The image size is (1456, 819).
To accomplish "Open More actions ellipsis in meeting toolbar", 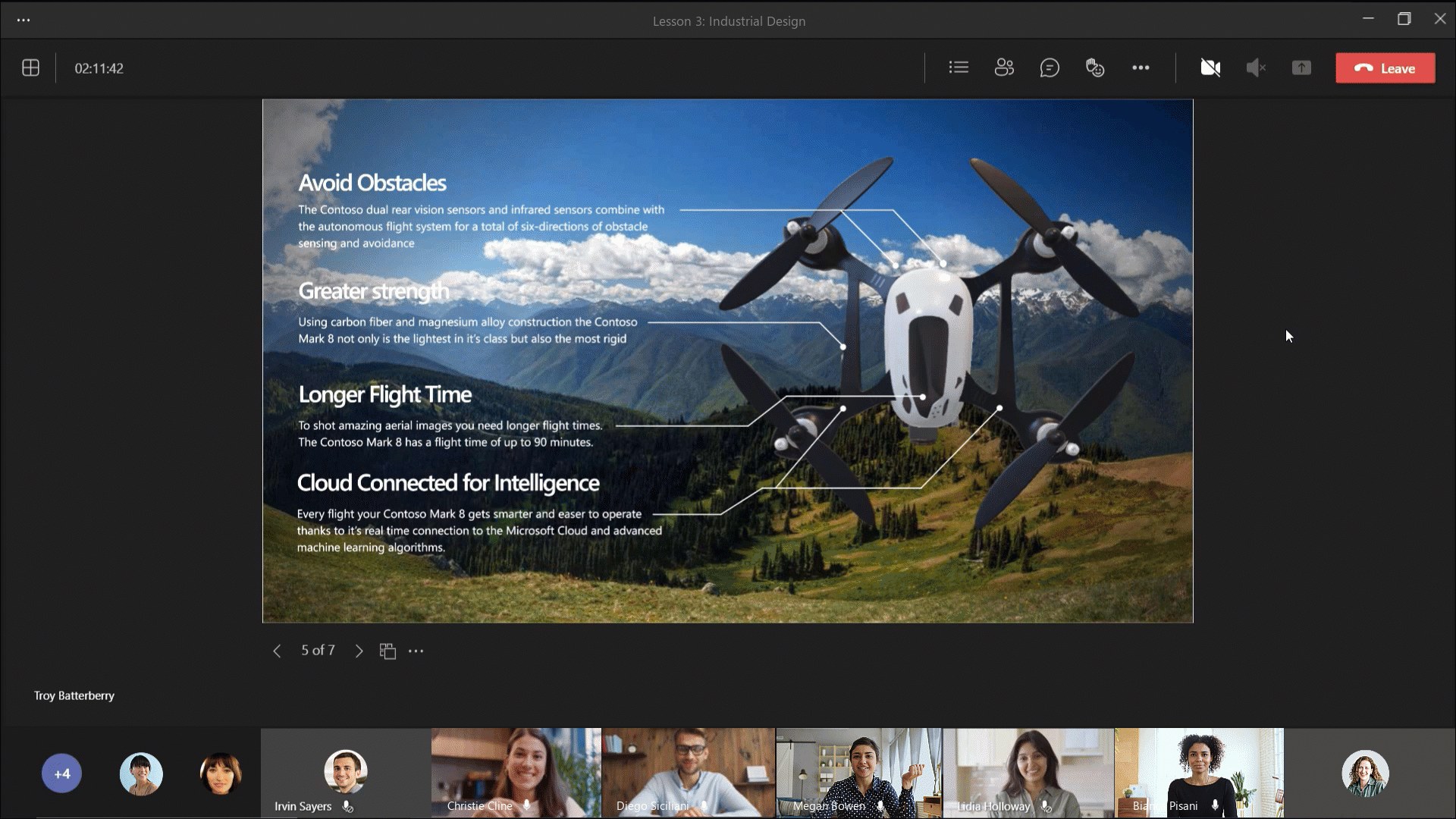I will pos(1141,68).
